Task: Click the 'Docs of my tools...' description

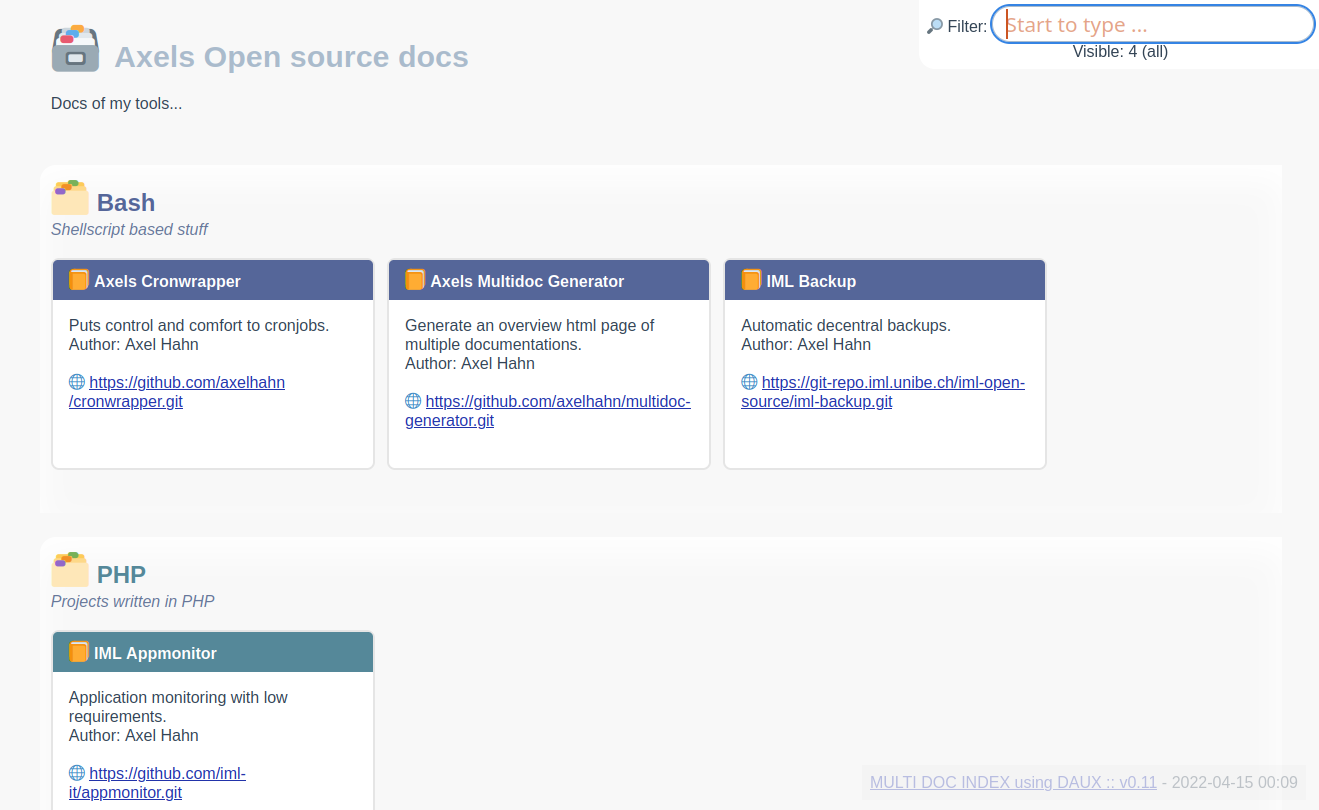Action: [116, 104]
